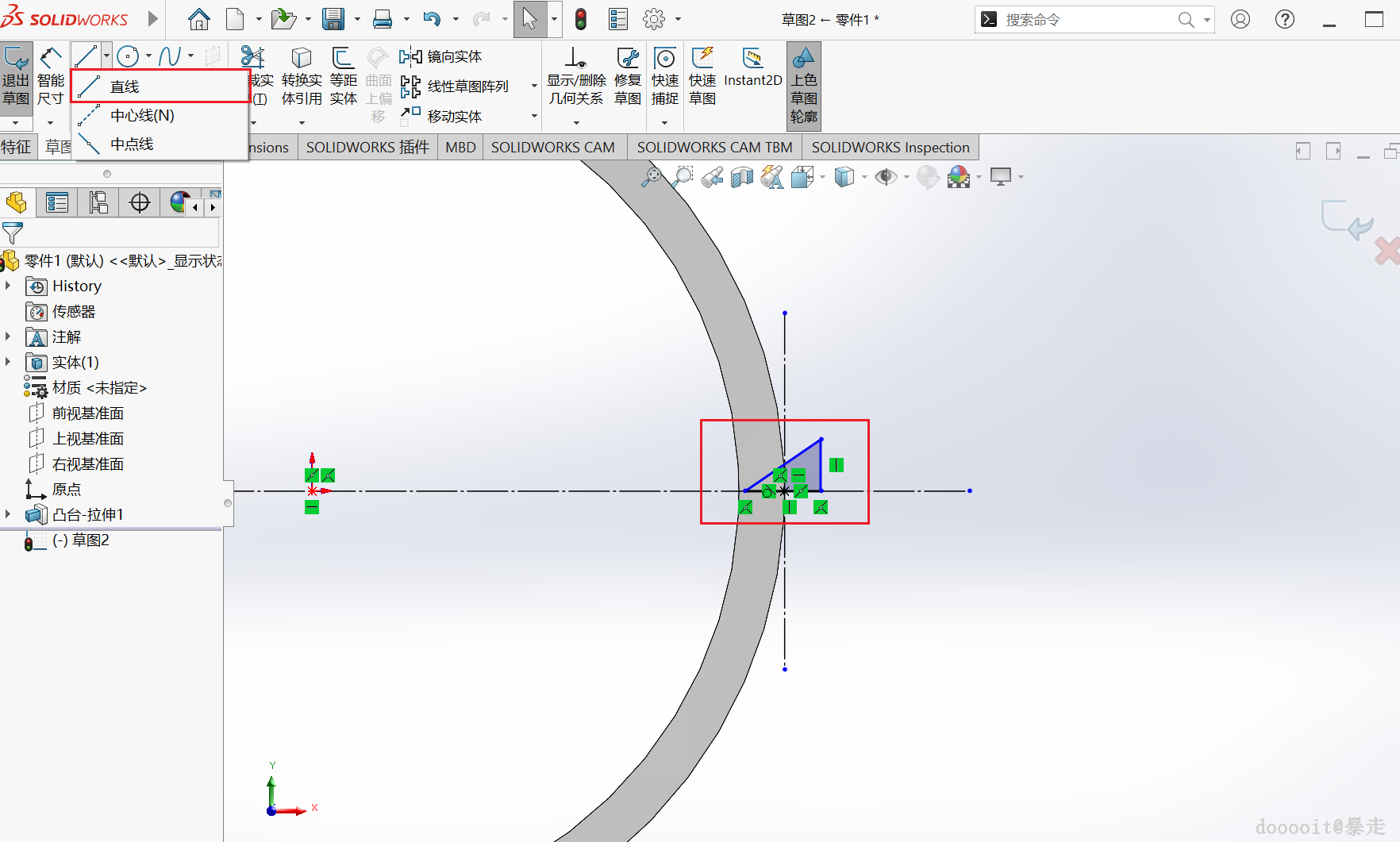Click Move Entities (移动实体)

point(440,116)
